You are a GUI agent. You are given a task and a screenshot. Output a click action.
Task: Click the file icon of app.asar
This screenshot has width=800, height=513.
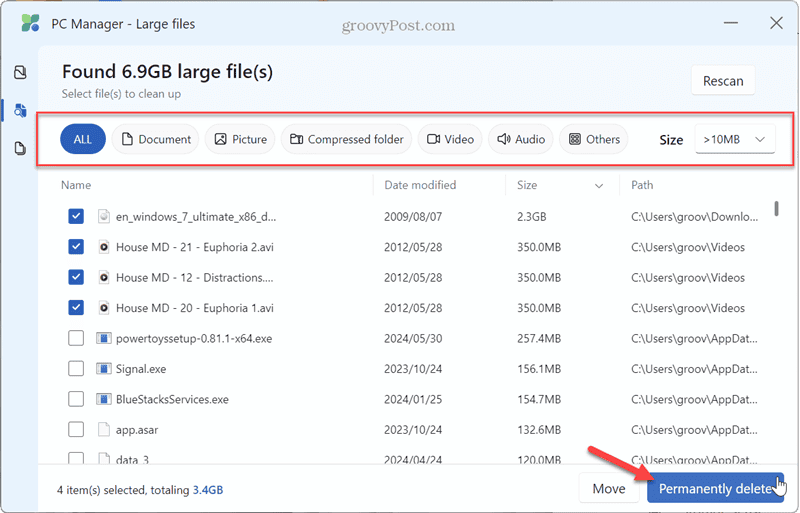(104, 430)
